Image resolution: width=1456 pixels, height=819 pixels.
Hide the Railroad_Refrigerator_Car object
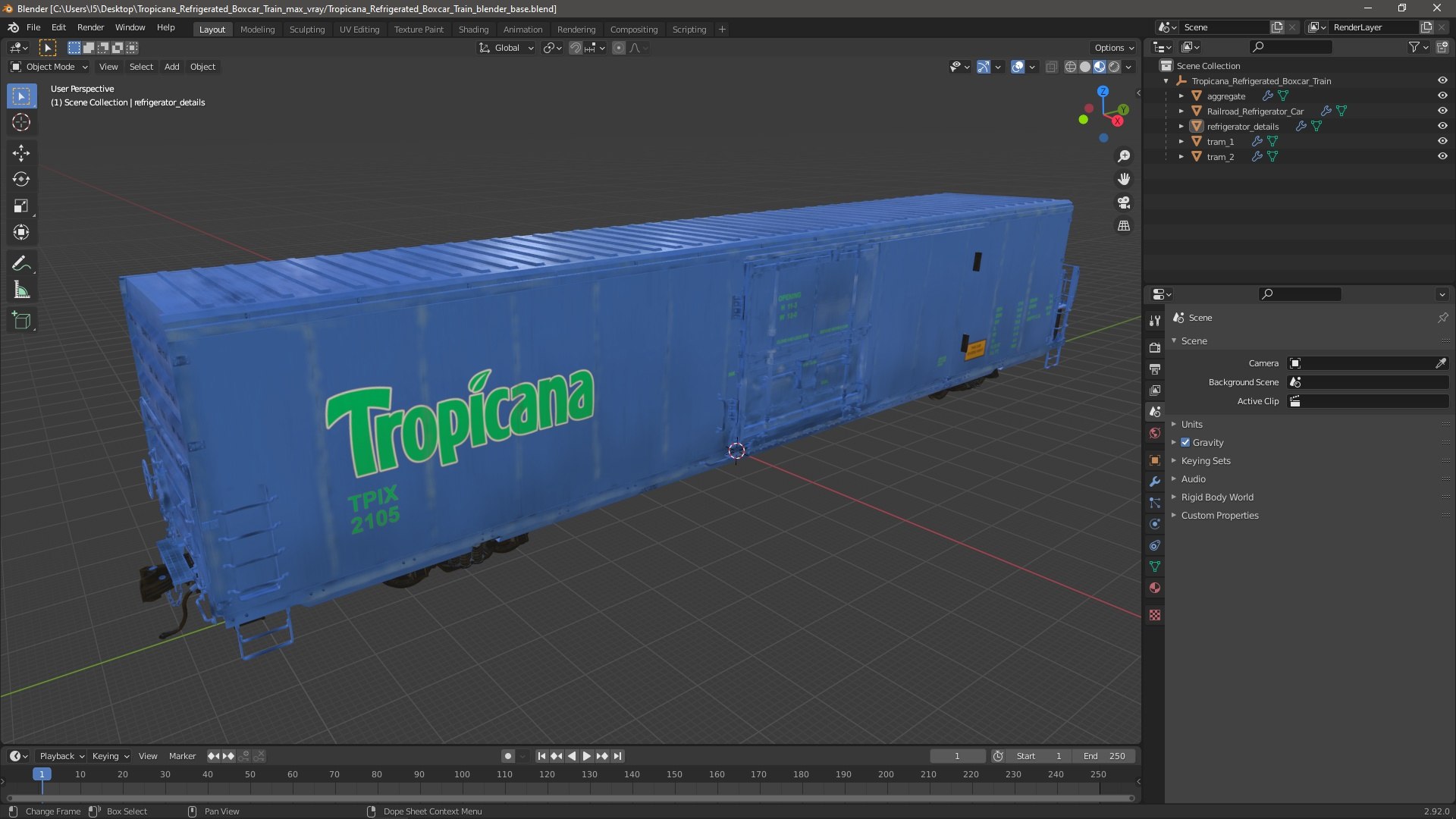click(1442, 111)
